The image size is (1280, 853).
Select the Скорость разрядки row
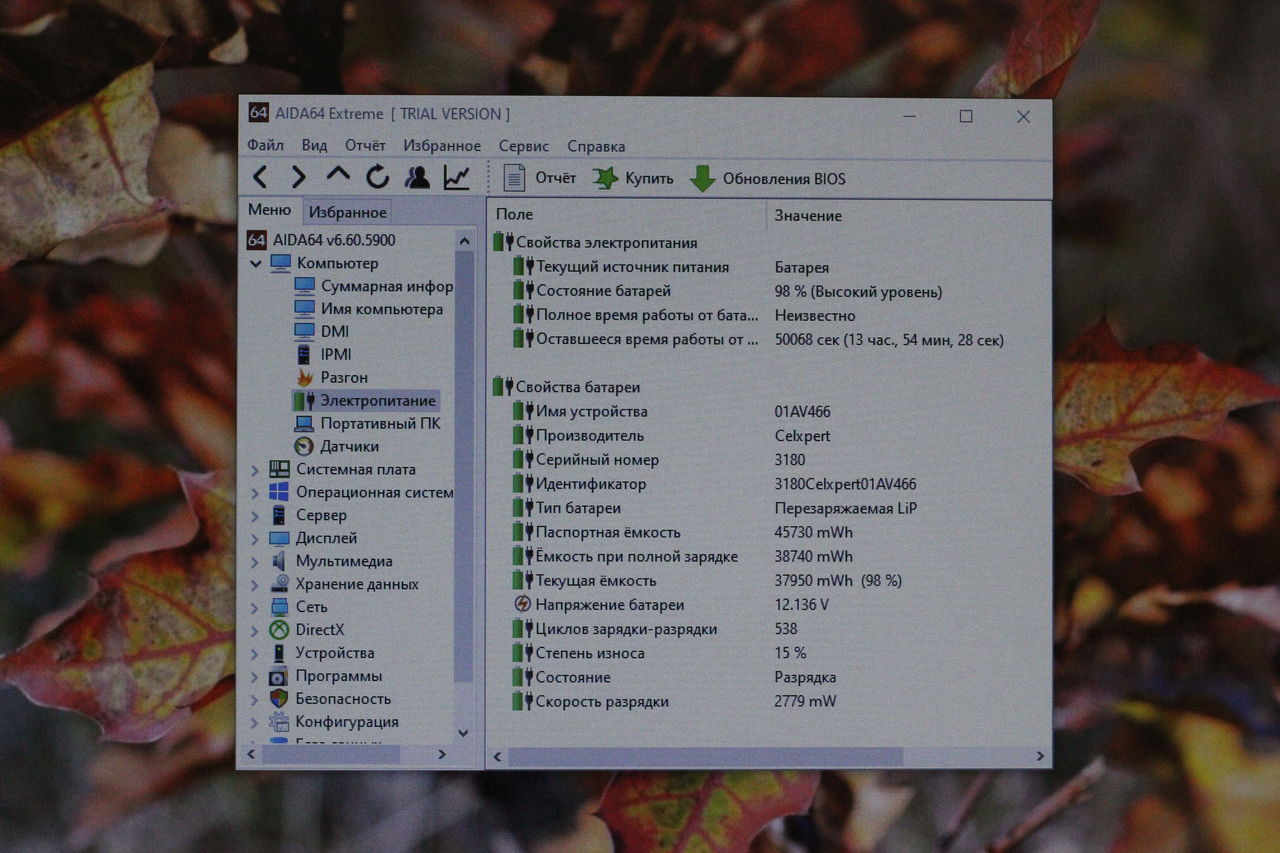click(769, 701)
